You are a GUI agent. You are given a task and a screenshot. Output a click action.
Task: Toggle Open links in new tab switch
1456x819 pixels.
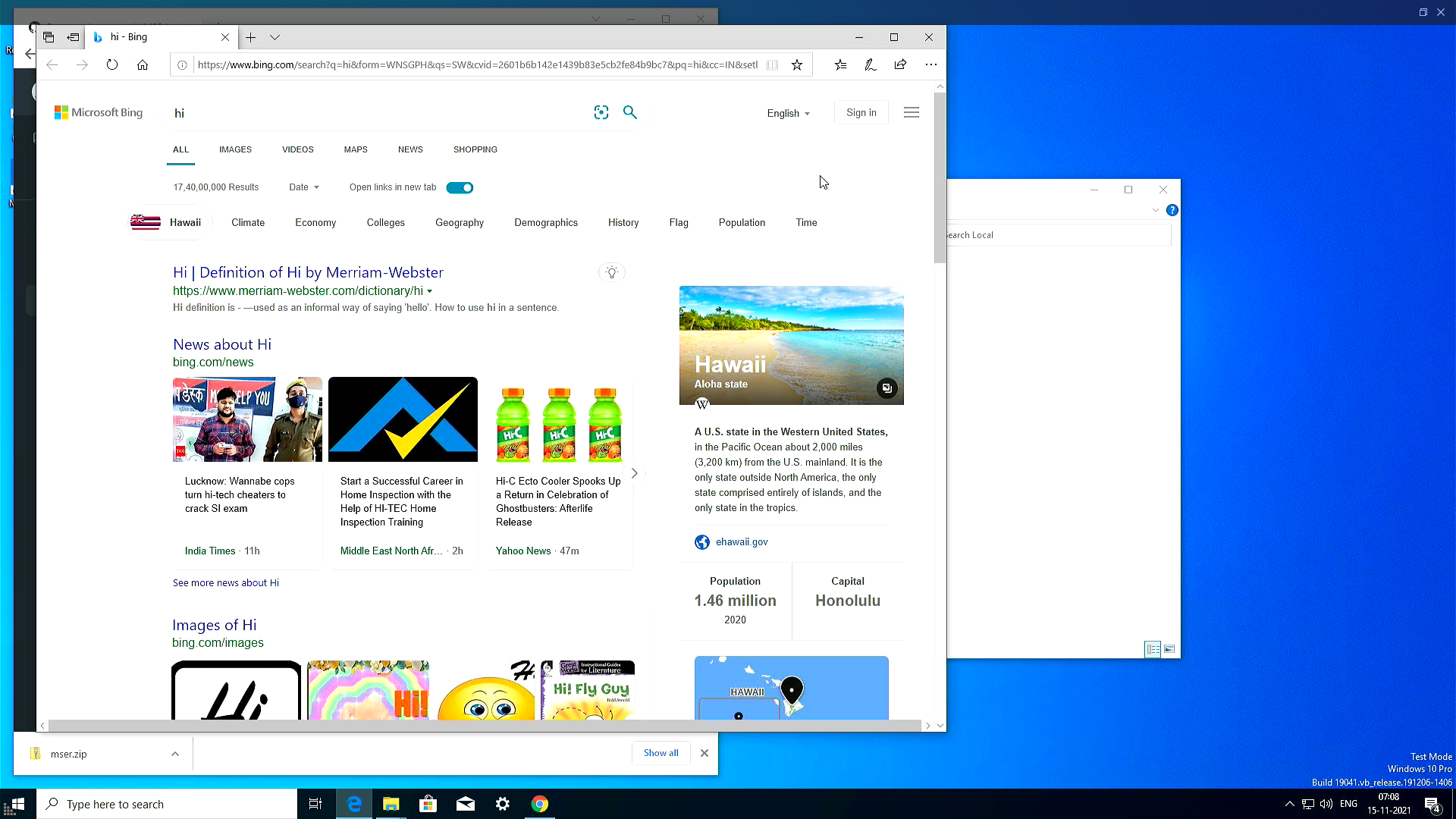click(460, 187)
